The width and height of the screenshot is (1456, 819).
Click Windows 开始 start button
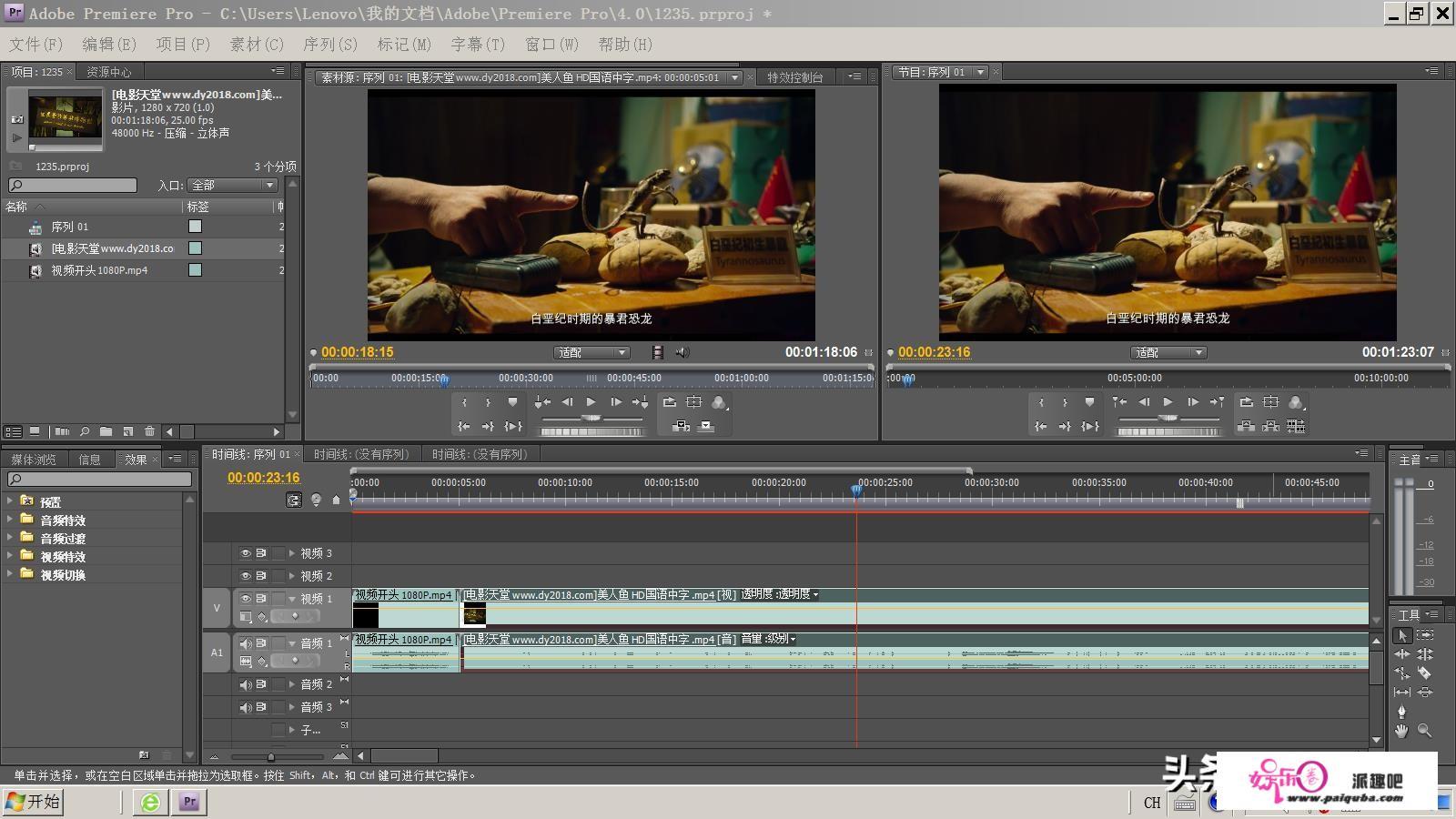[33, 802]
